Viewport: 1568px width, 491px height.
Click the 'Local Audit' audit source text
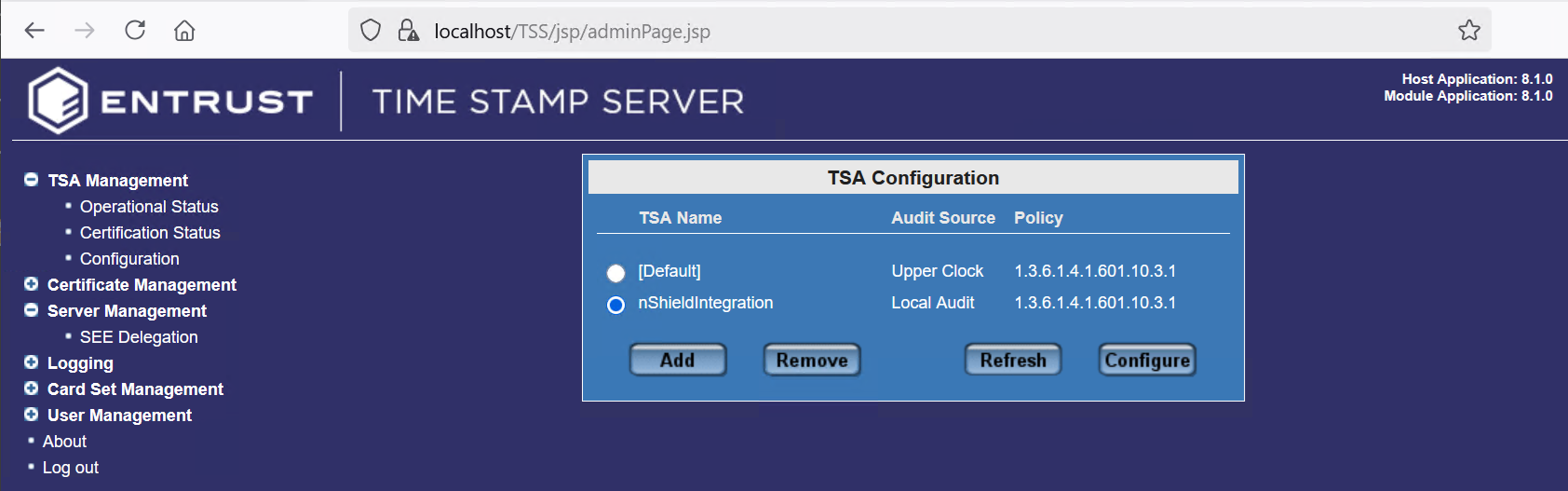pos(932,303)
